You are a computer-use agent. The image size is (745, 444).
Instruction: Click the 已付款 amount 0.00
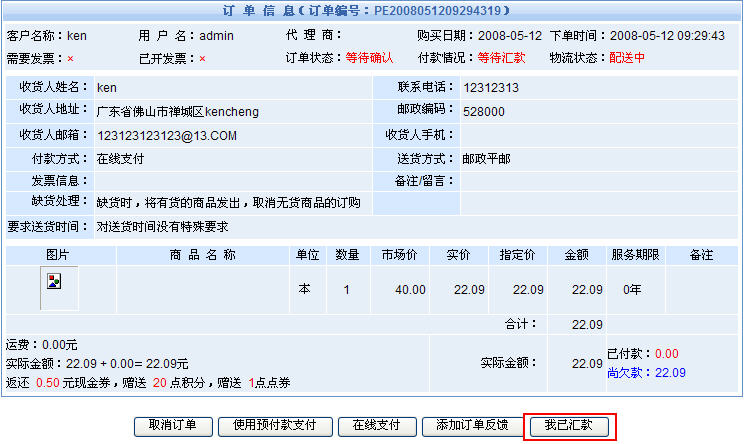pyautogui.click(x=666, y=354)
